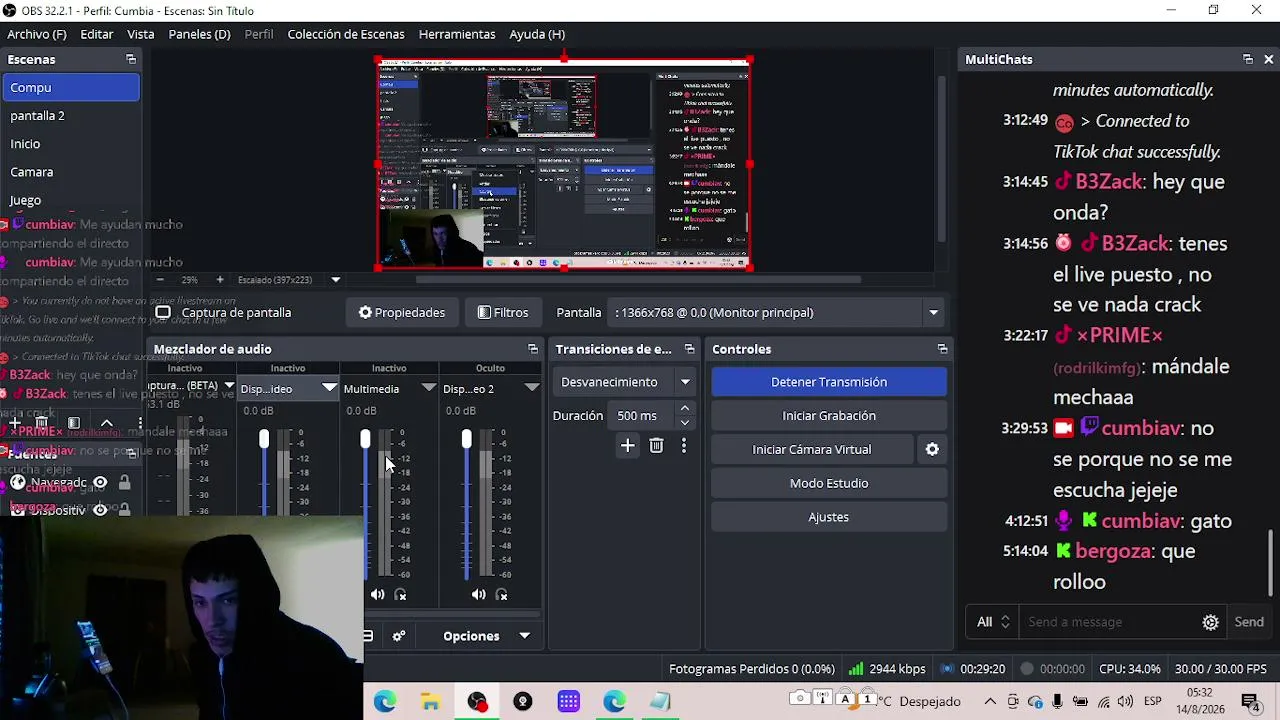Open source Propiedades

(402, 313)
